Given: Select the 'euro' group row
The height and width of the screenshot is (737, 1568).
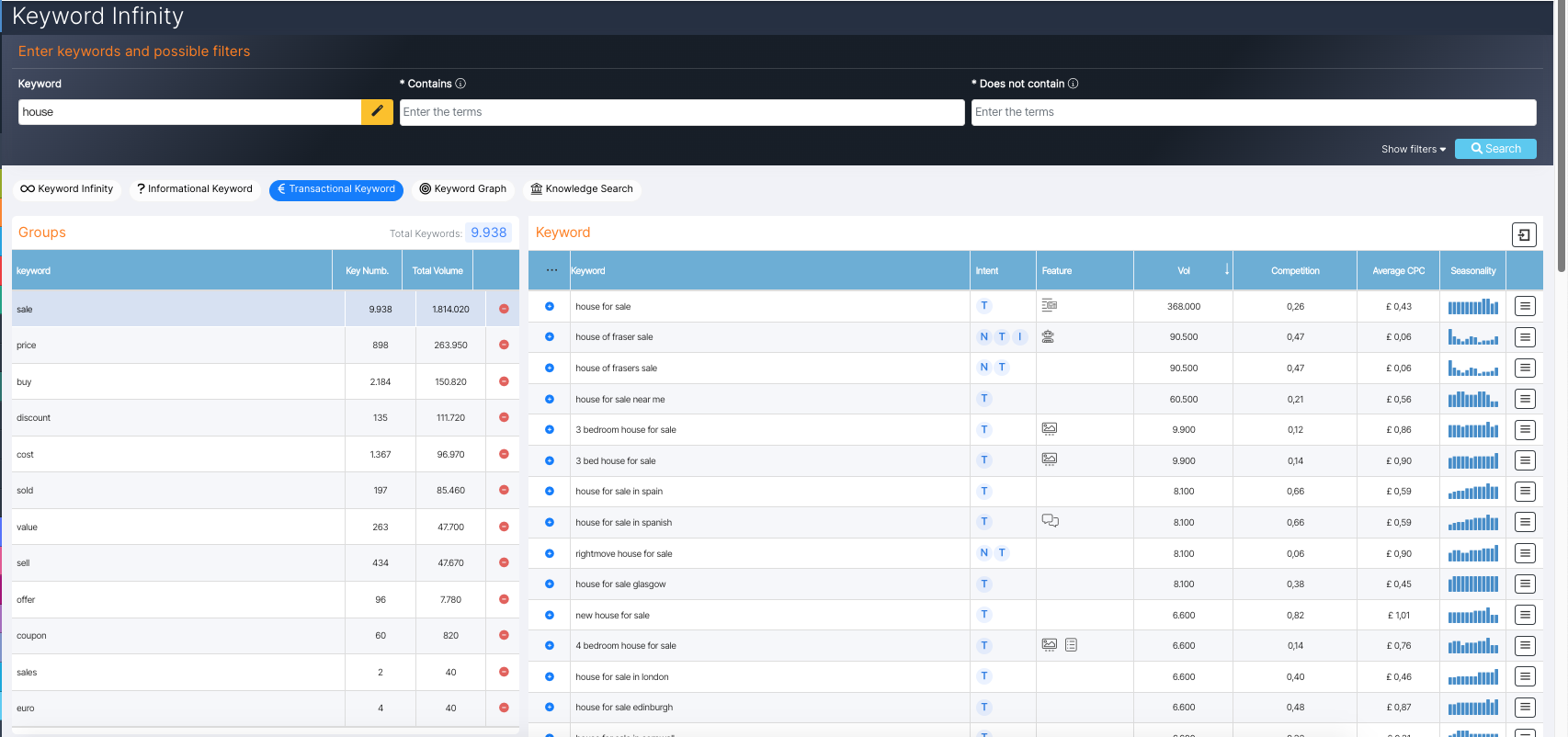Looking at the screenshot, I should click(265, 708).
